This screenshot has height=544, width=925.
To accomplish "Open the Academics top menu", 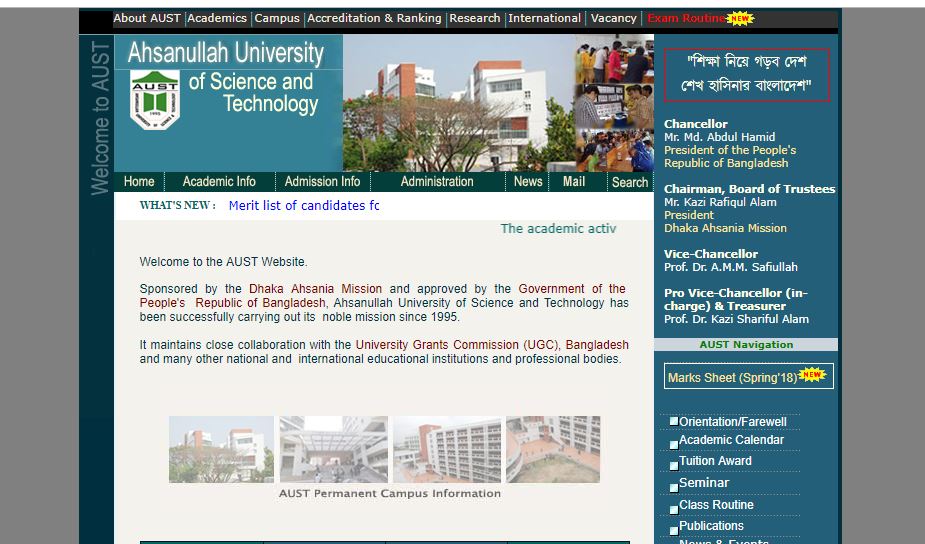I will (x=217, y=18).
